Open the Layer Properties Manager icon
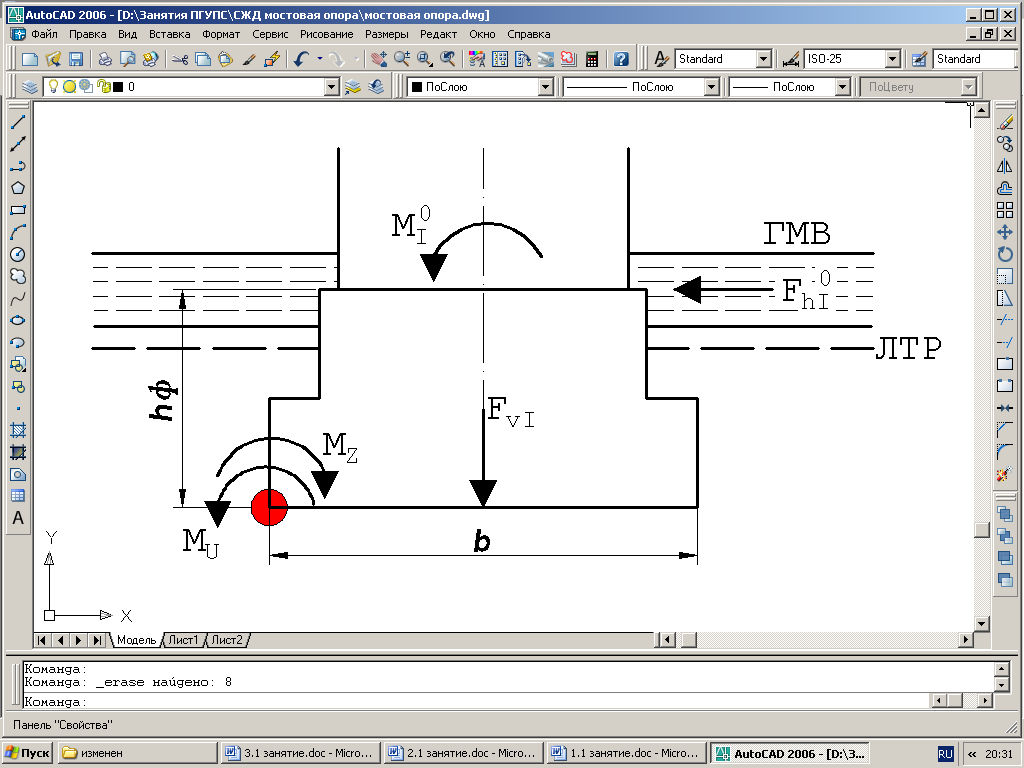 (x=29, y=86)
